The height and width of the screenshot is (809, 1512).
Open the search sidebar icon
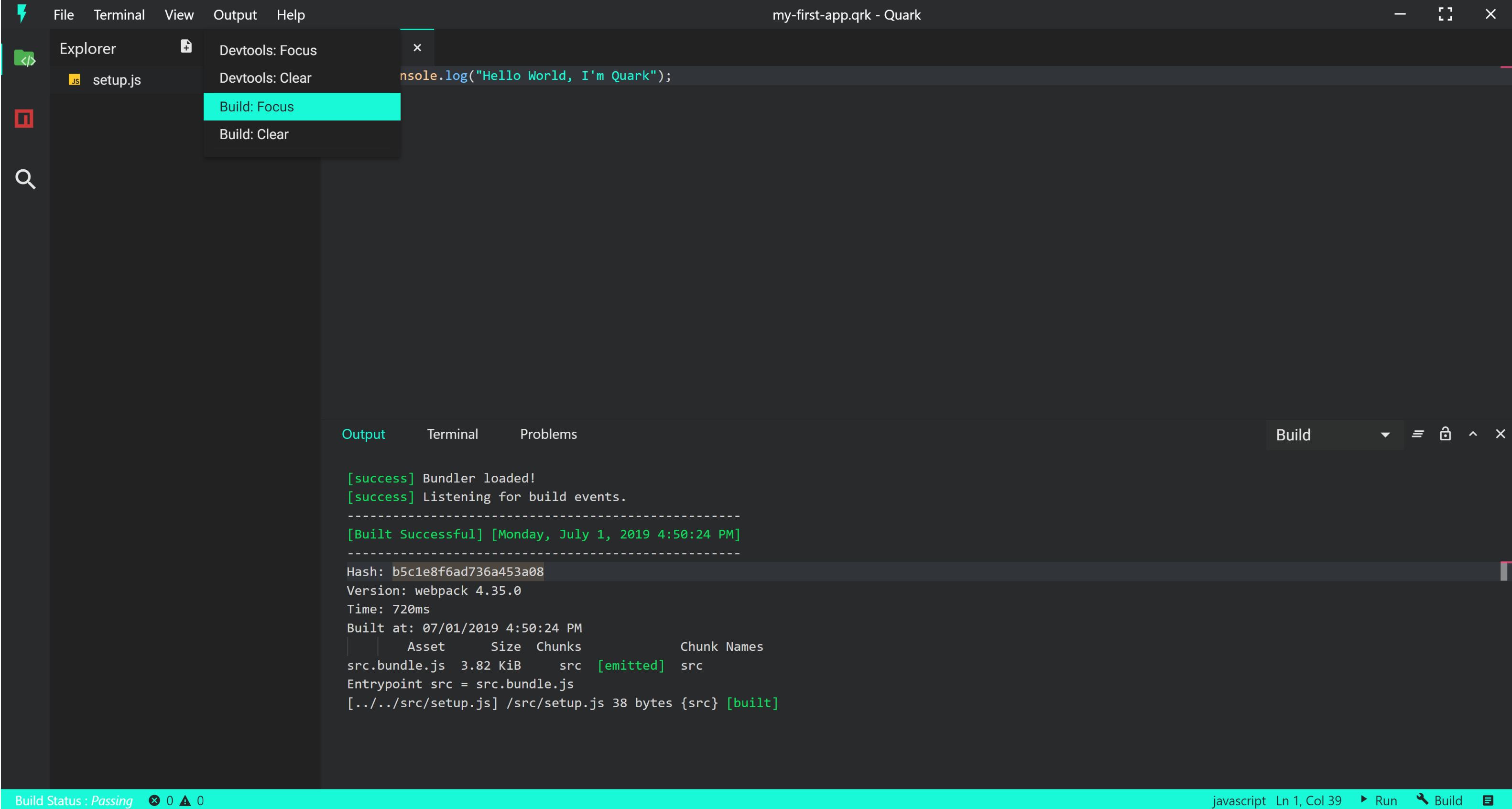[x=25, y=179]
